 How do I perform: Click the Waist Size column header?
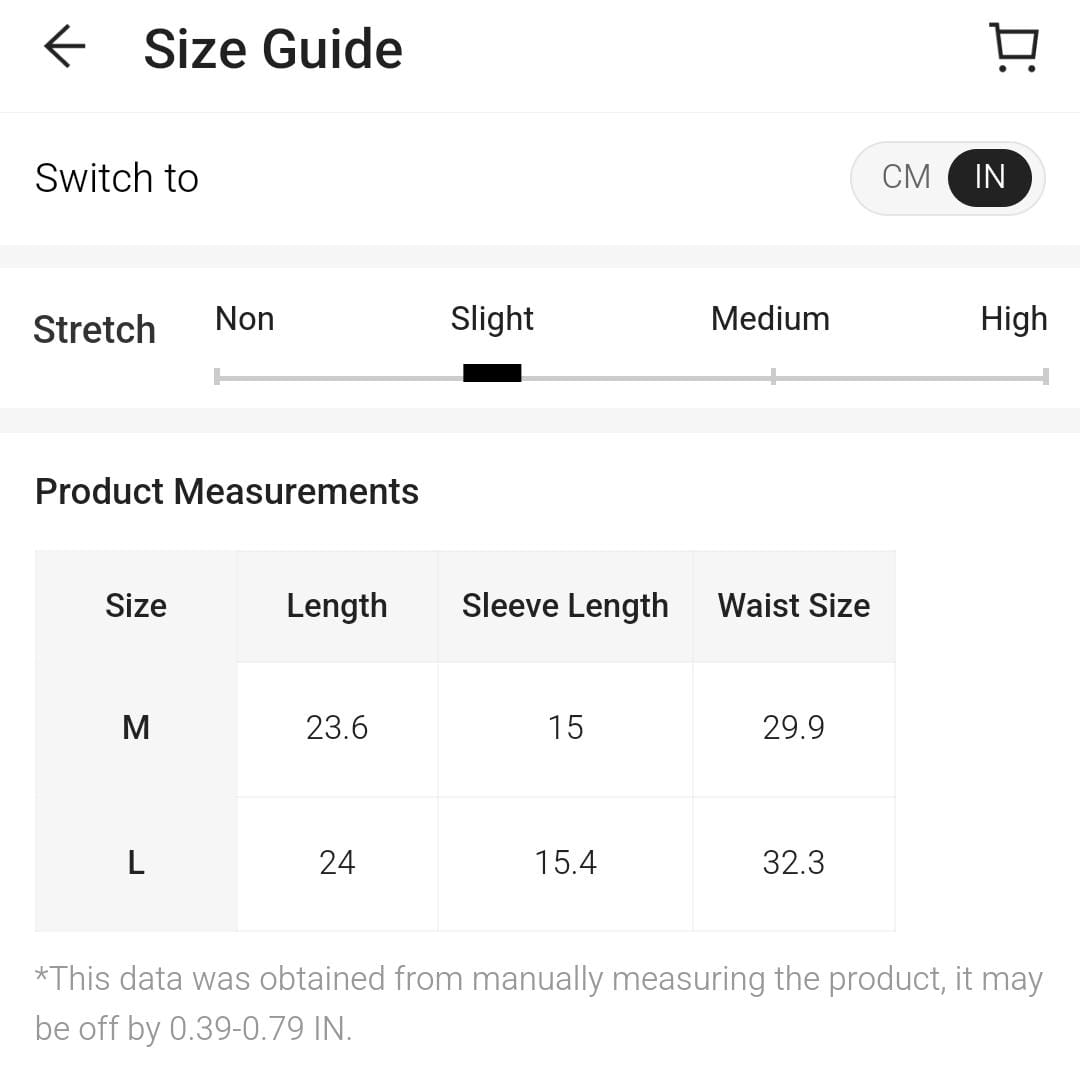pos(794,606)
